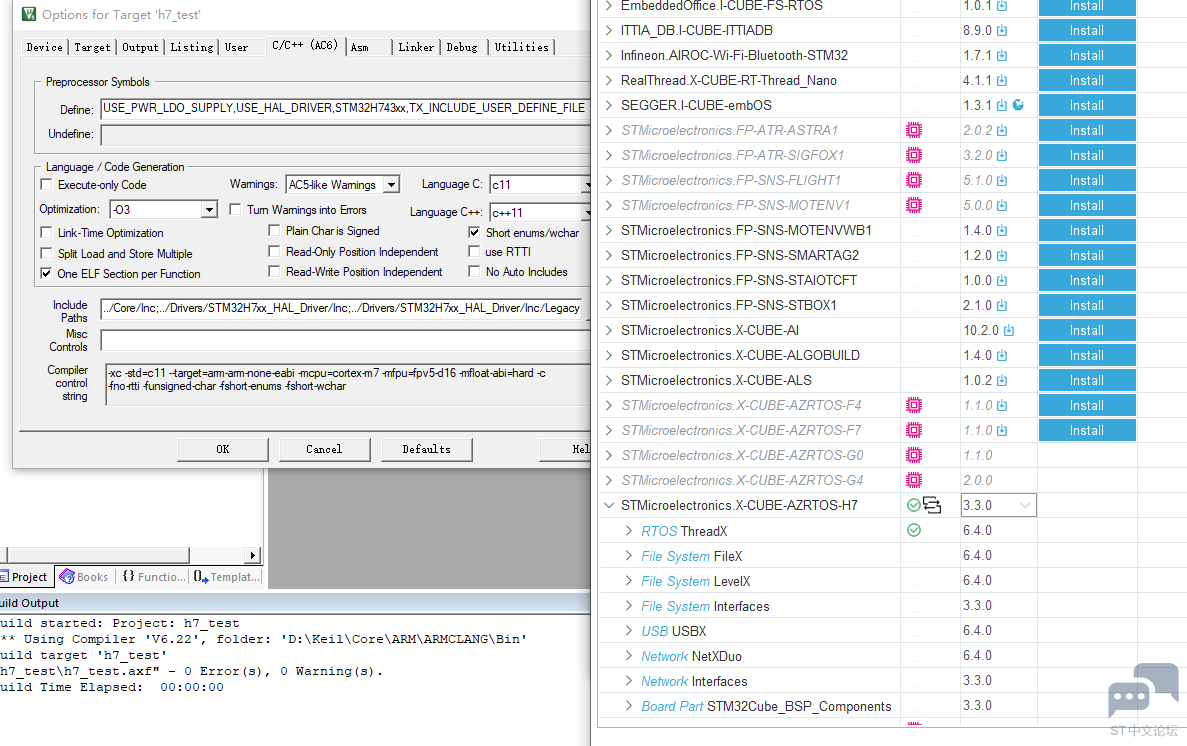This screenshot has width=1187, height=746.
Task: Click the project pane horizontal scrollbar arrow
Action: 253,555
